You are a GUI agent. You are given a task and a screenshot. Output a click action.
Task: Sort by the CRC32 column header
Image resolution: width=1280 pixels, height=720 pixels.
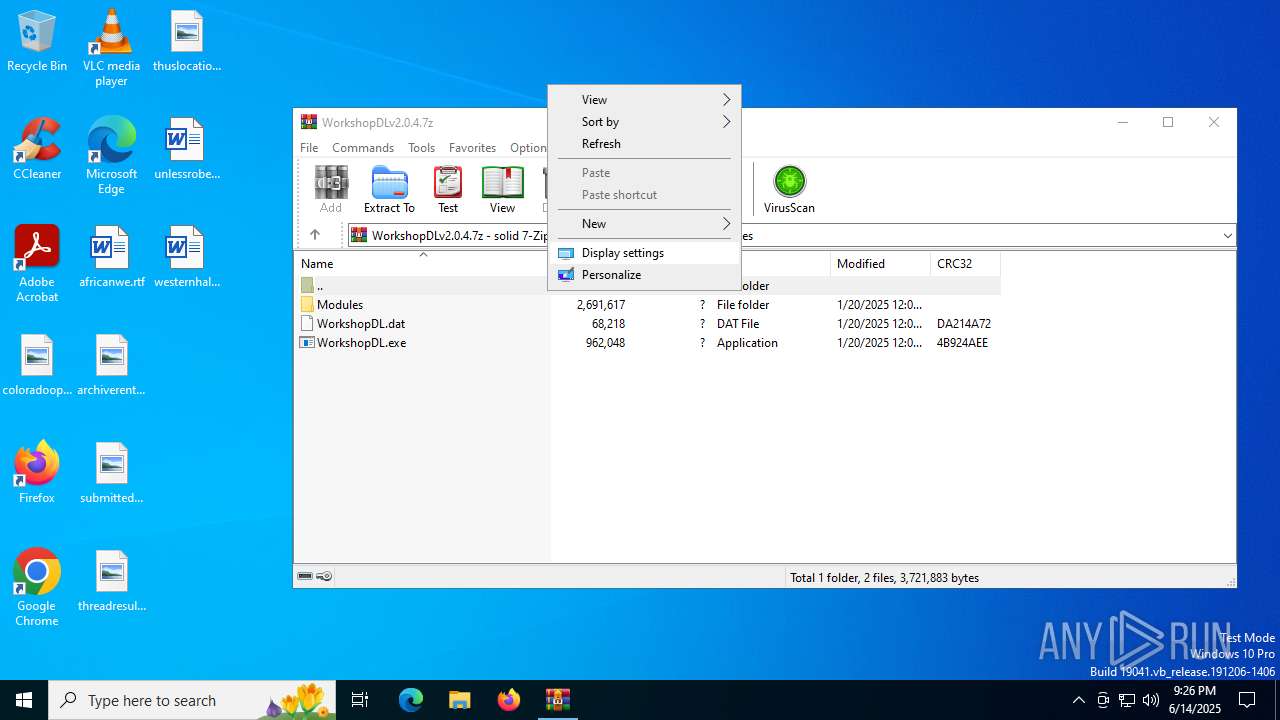(965, 264)
